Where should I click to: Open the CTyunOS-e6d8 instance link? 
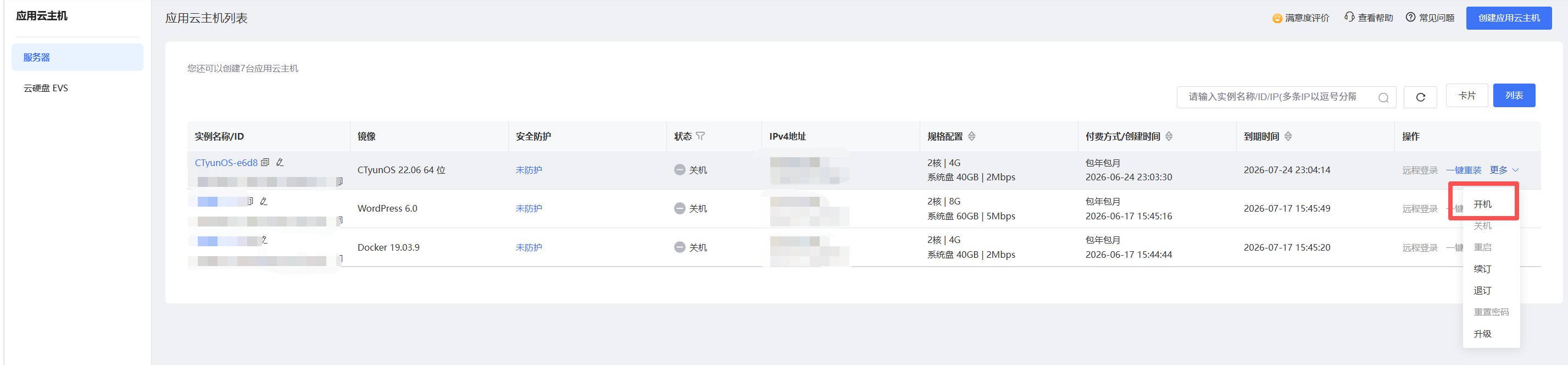point(226,163)
